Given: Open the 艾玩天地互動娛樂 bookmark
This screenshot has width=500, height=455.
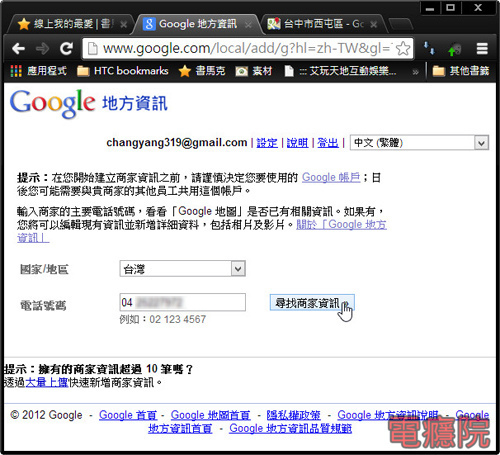Looking at the screenshot, I should [x=341, y=71].
